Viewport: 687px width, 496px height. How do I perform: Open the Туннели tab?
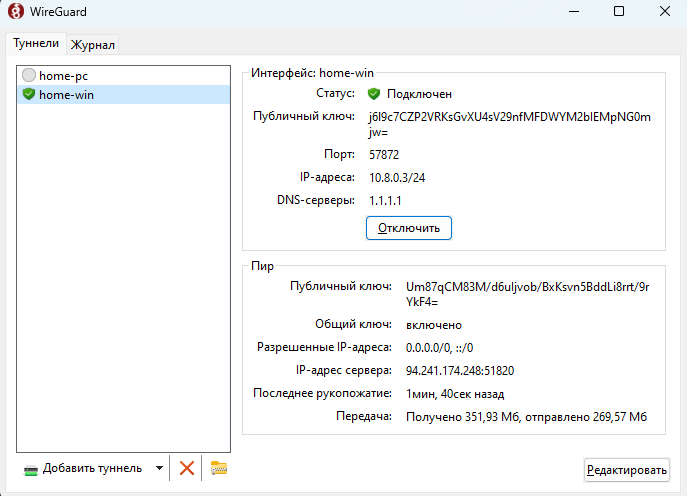coord(36,43)
